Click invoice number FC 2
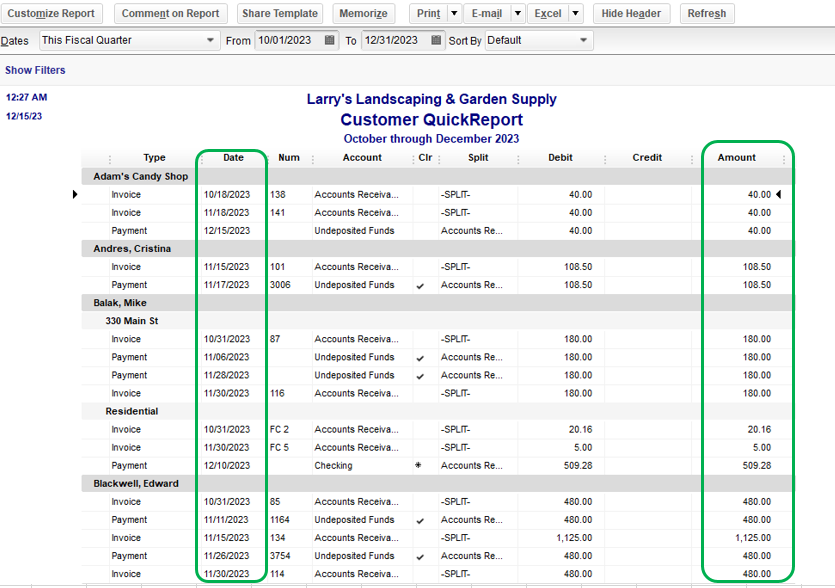Viewport: 835px width, 588px height. pos(279,429)
